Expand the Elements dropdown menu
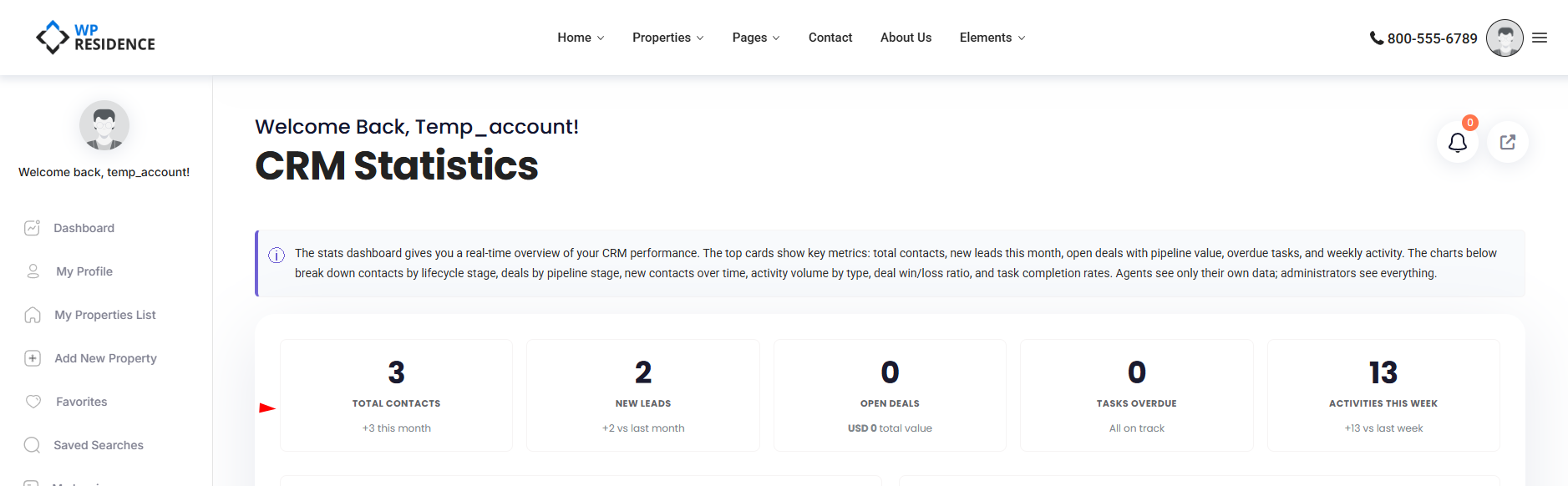The height and width of the screenshot is (486, 1568). coord(992,38)
